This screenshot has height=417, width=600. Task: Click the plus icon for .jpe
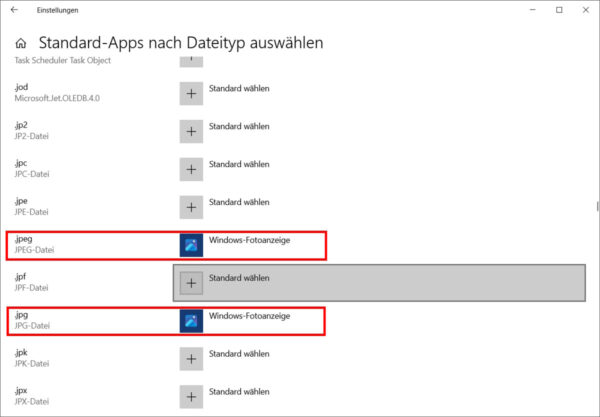(x=191, y=207)
